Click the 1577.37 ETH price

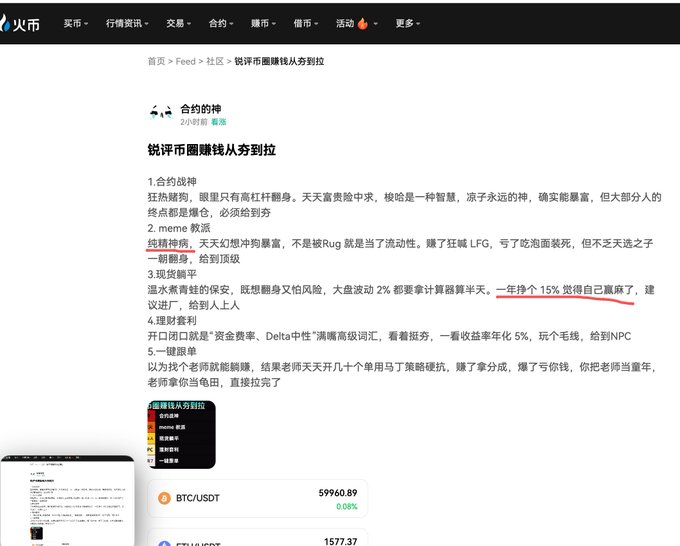(340, 541)
